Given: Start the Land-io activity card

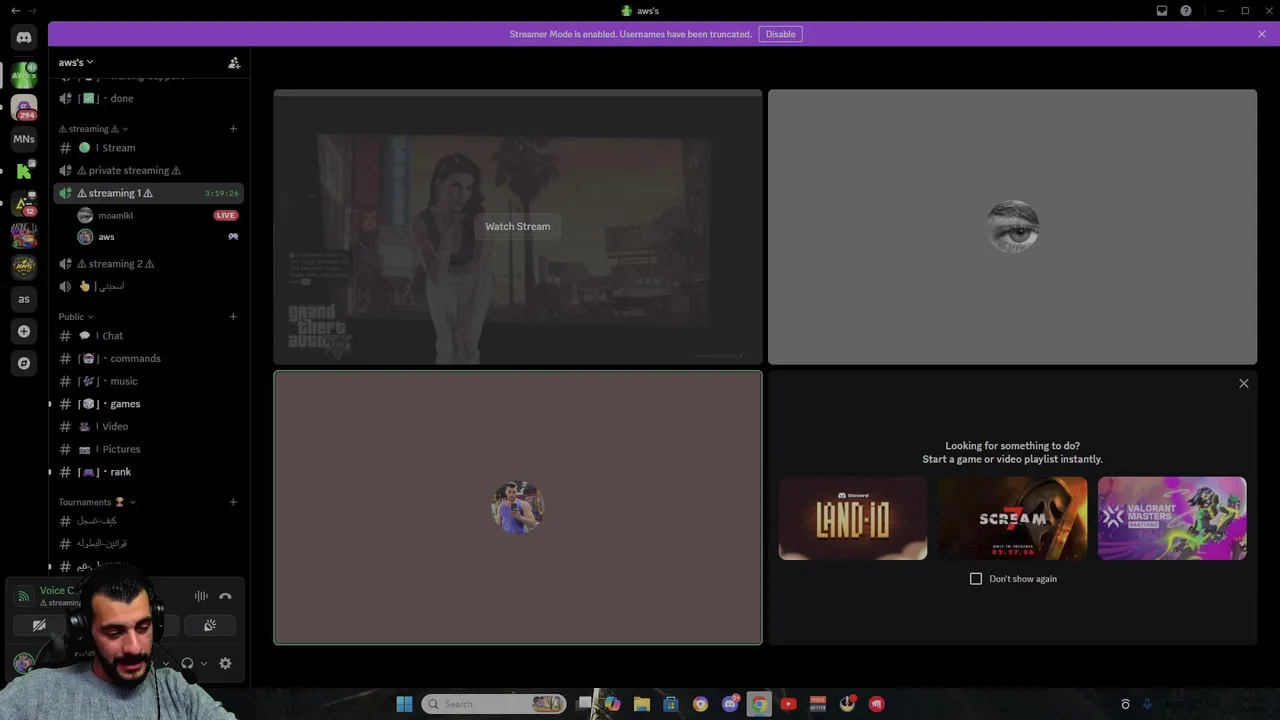Looking at the screenshot, I should coord(853,518).
